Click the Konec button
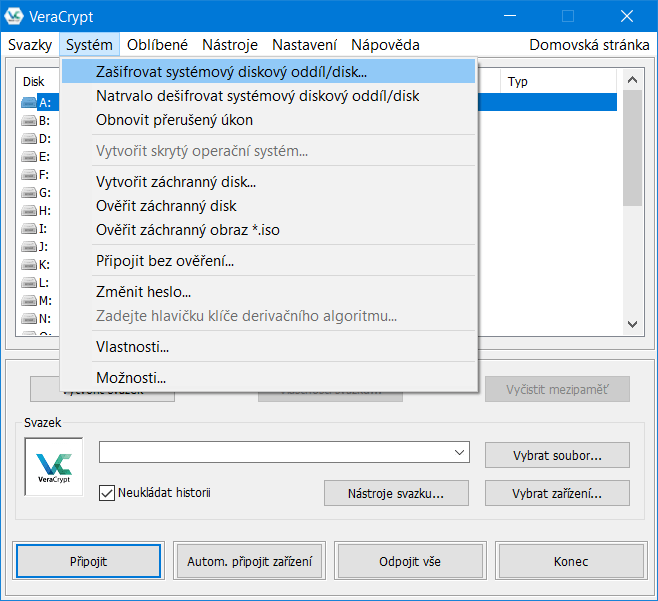The image size is (658, 601). tap(571, 561)
